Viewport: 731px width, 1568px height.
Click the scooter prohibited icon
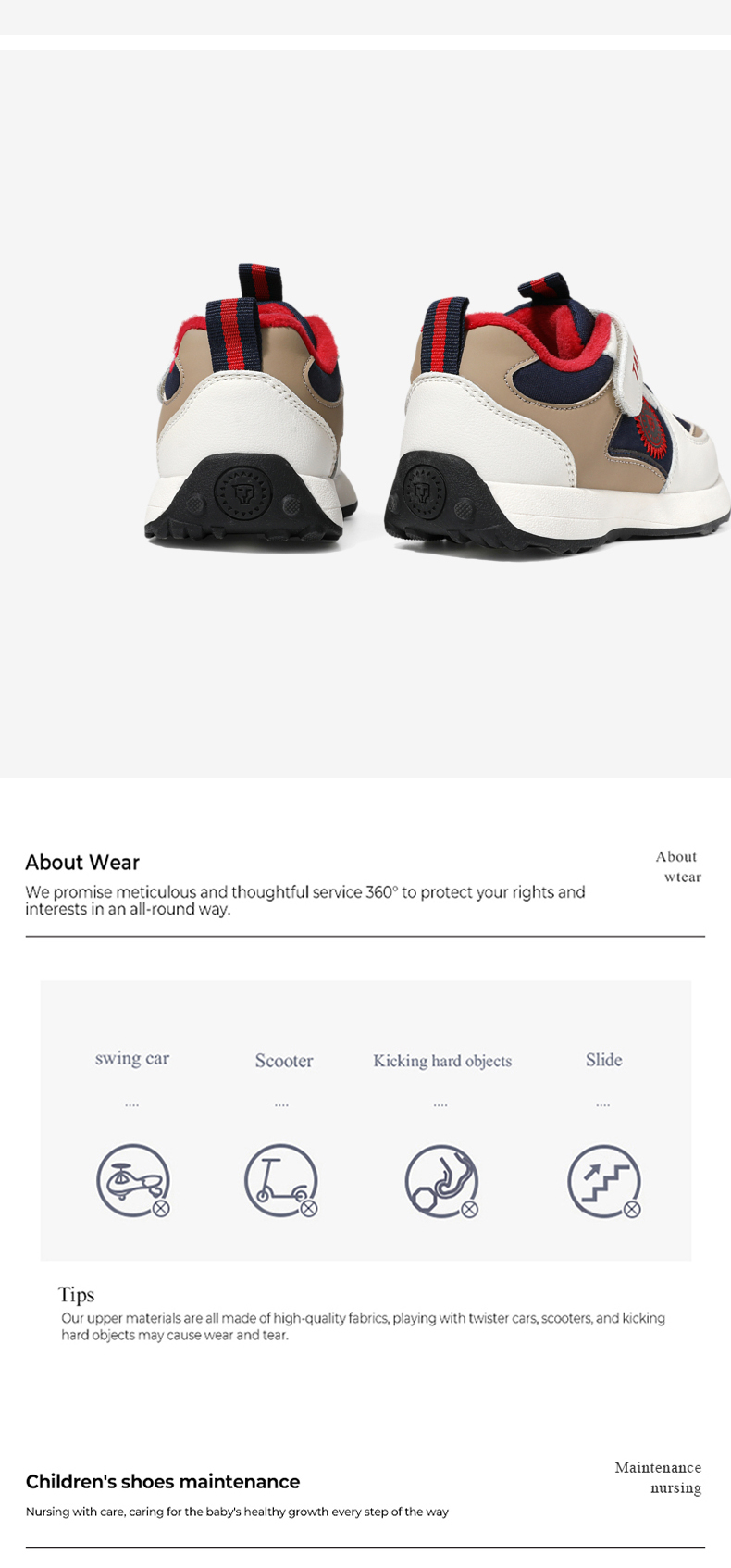coord(281,1181)
